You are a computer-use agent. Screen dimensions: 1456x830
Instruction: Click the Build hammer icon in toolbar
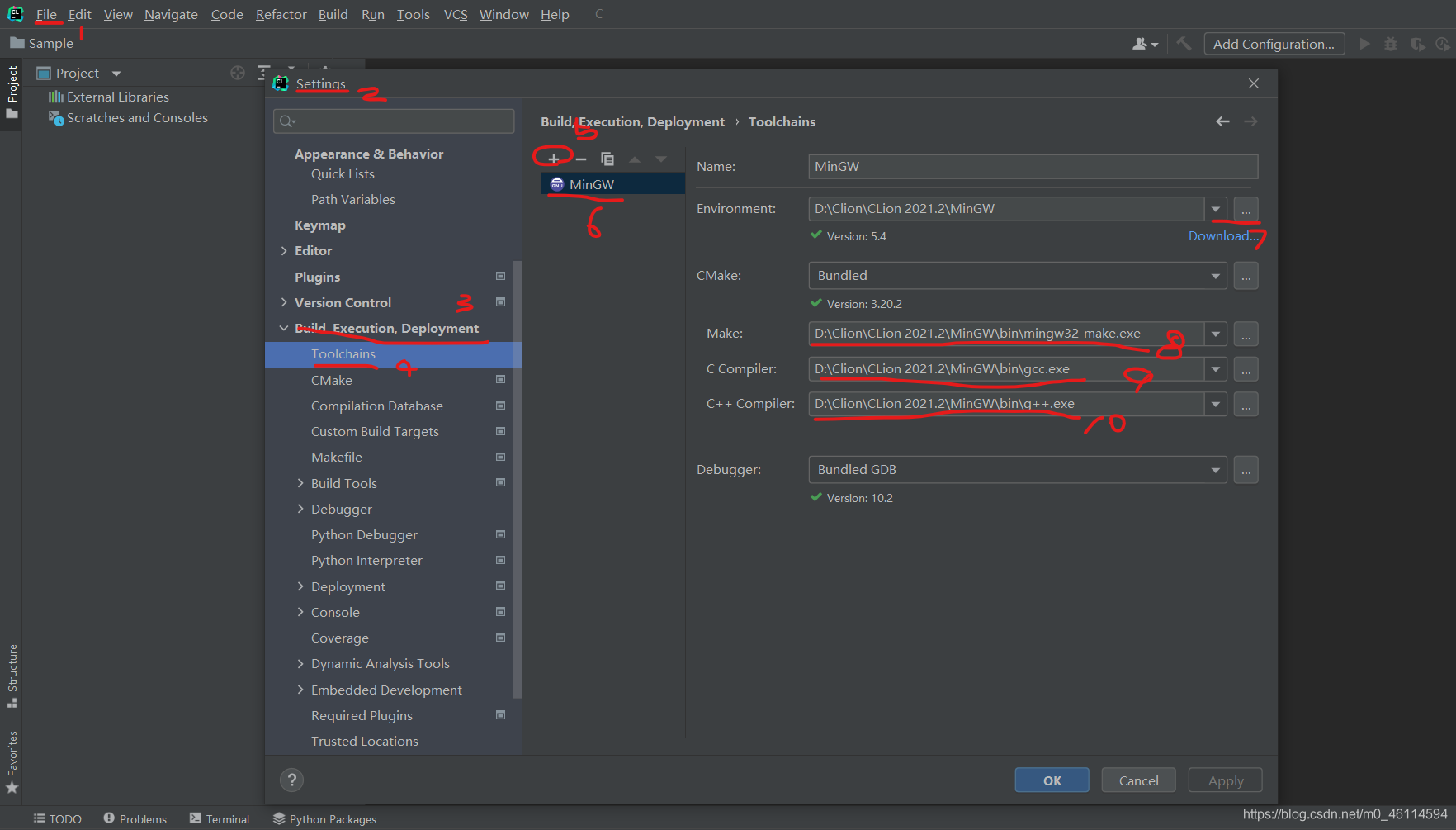coord(1184,44)
